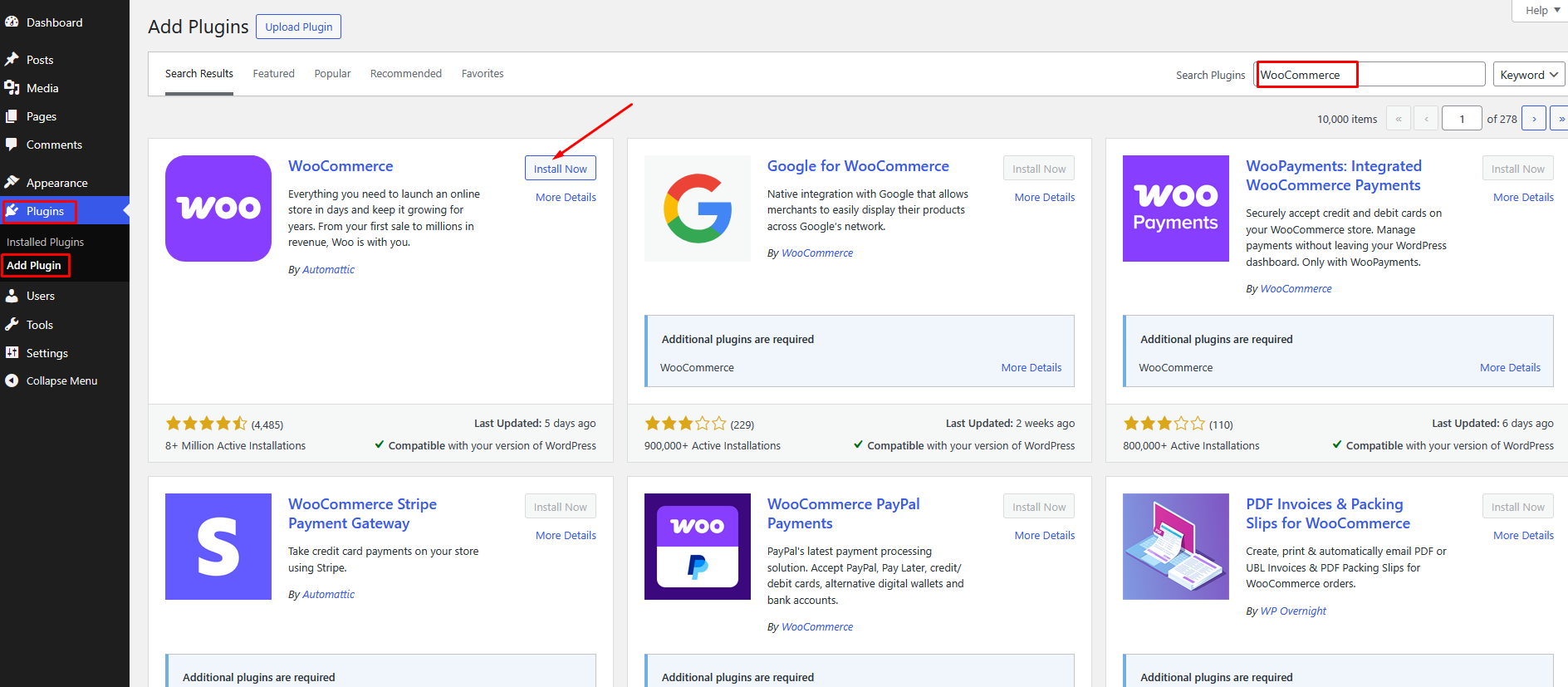1568x687 pixels.
Task: Open More Details under WooCommerce Install Now
Action: (x=566, y=197)
